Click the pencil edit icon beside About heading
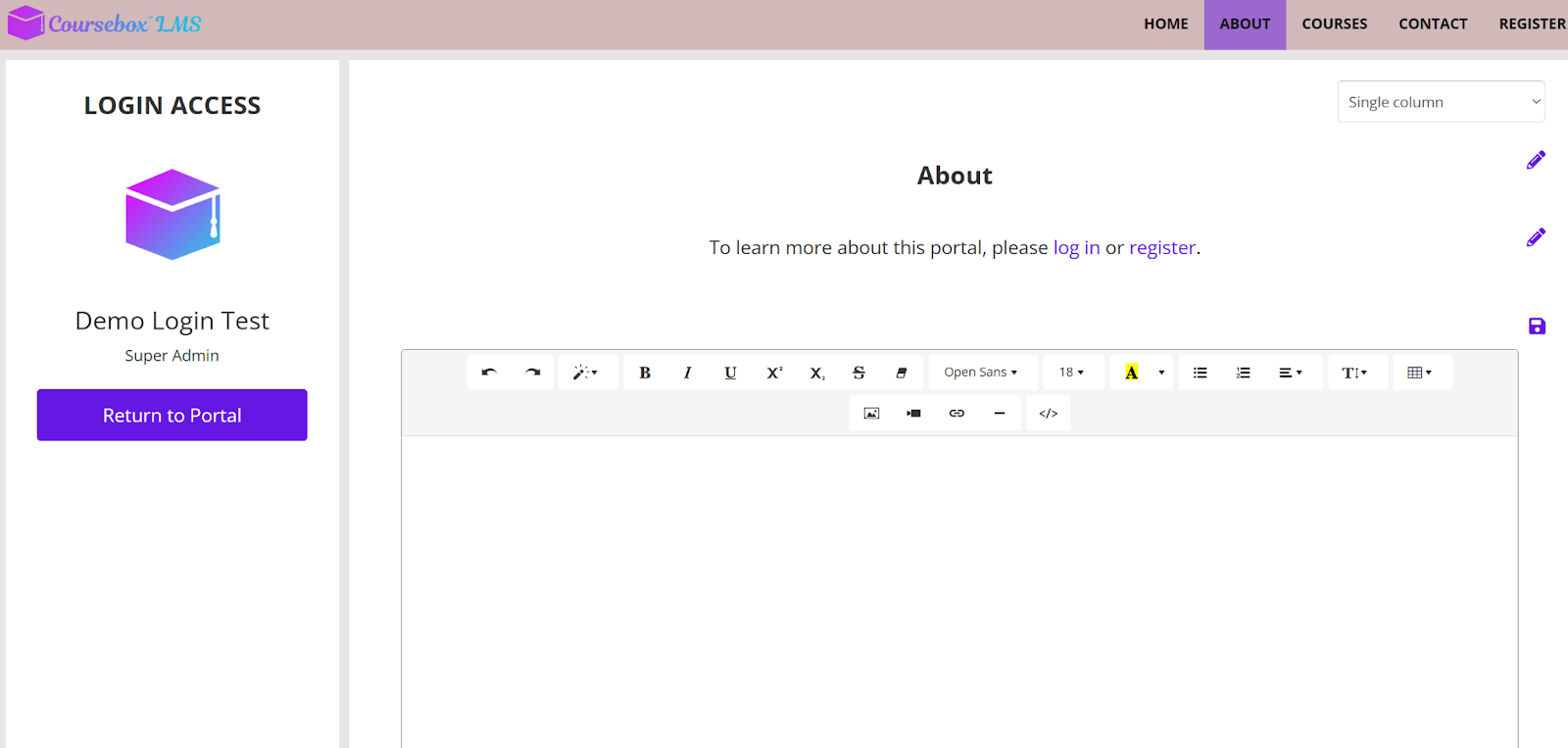This screenshot has width=1568, height=748. click(1536, 160)
